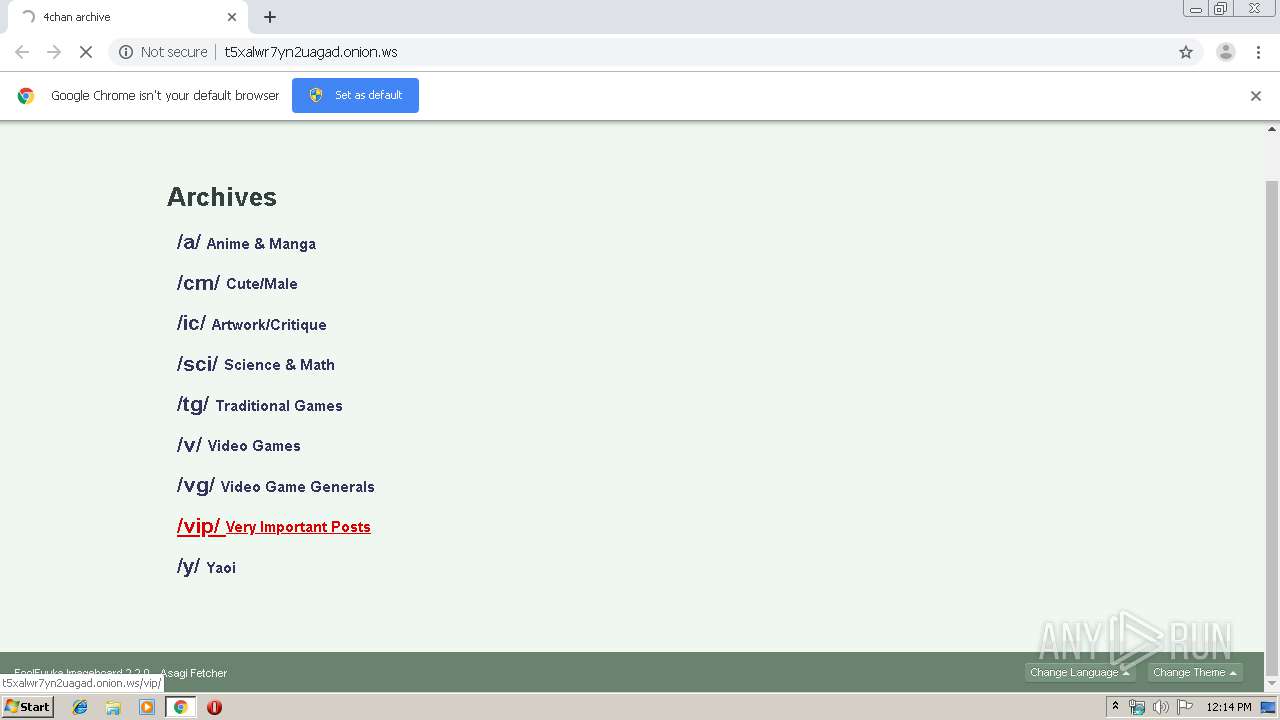Open the /y/ Yaoi archive

click(206, 567)
